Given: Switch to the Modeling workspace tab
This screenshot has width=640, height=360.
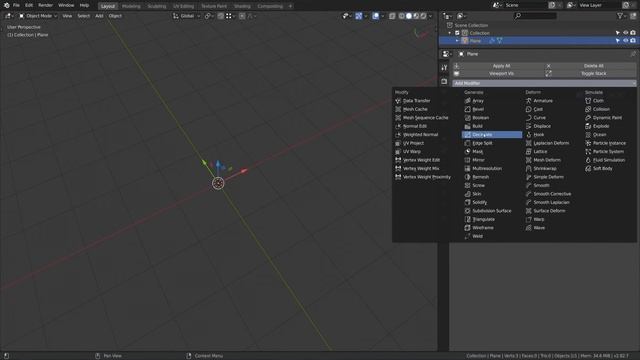Looking at the screenshot, I should point(131,6).
